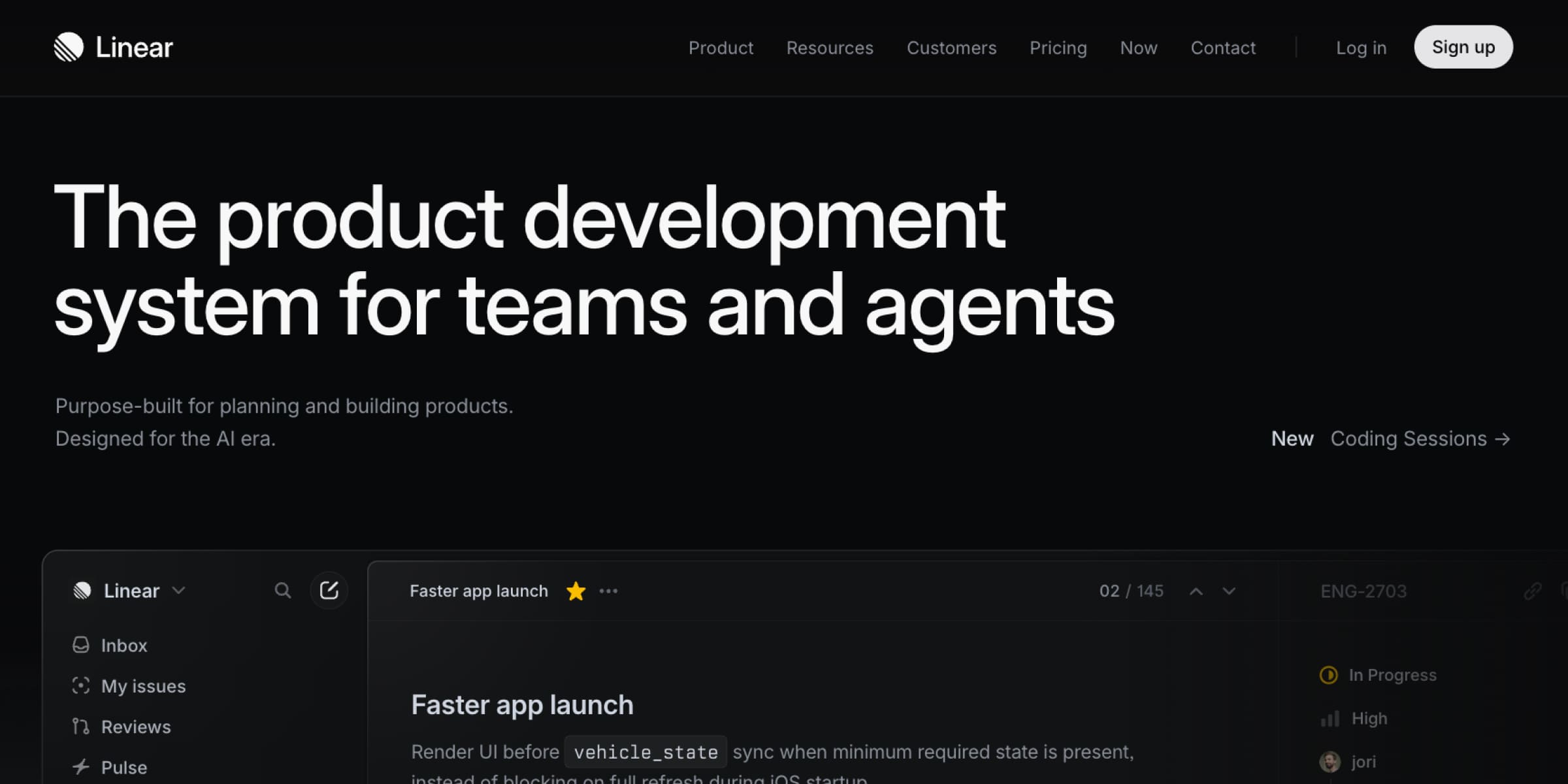Click the Log in link
Viewport: 1568px width, 784px height.
[1361, 48]
